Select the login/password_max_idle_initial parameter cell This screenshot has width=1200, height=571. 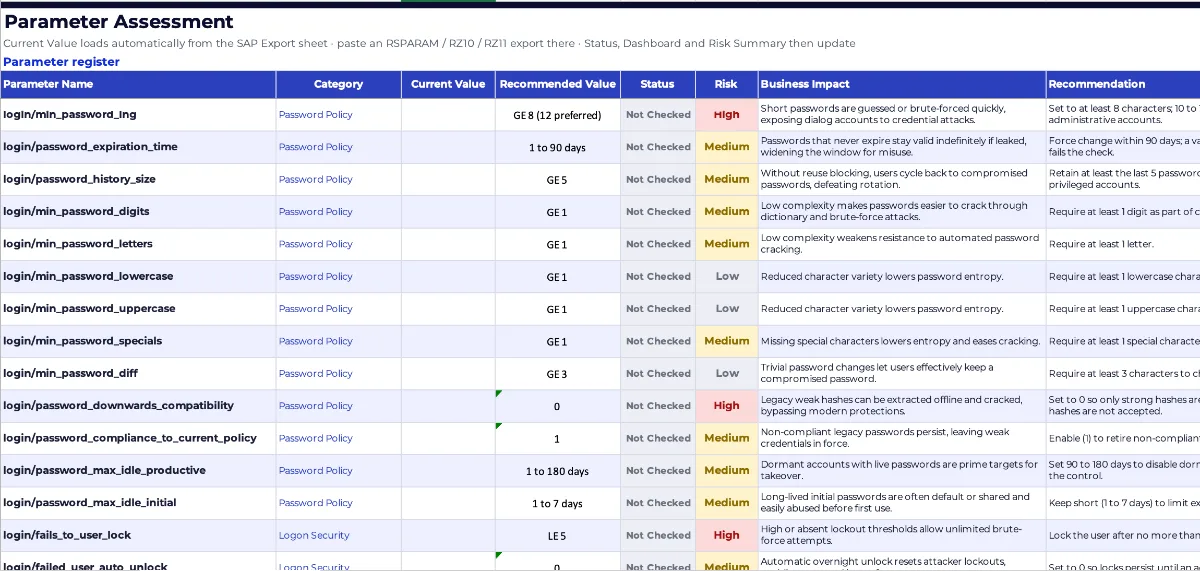click(138, 503)
